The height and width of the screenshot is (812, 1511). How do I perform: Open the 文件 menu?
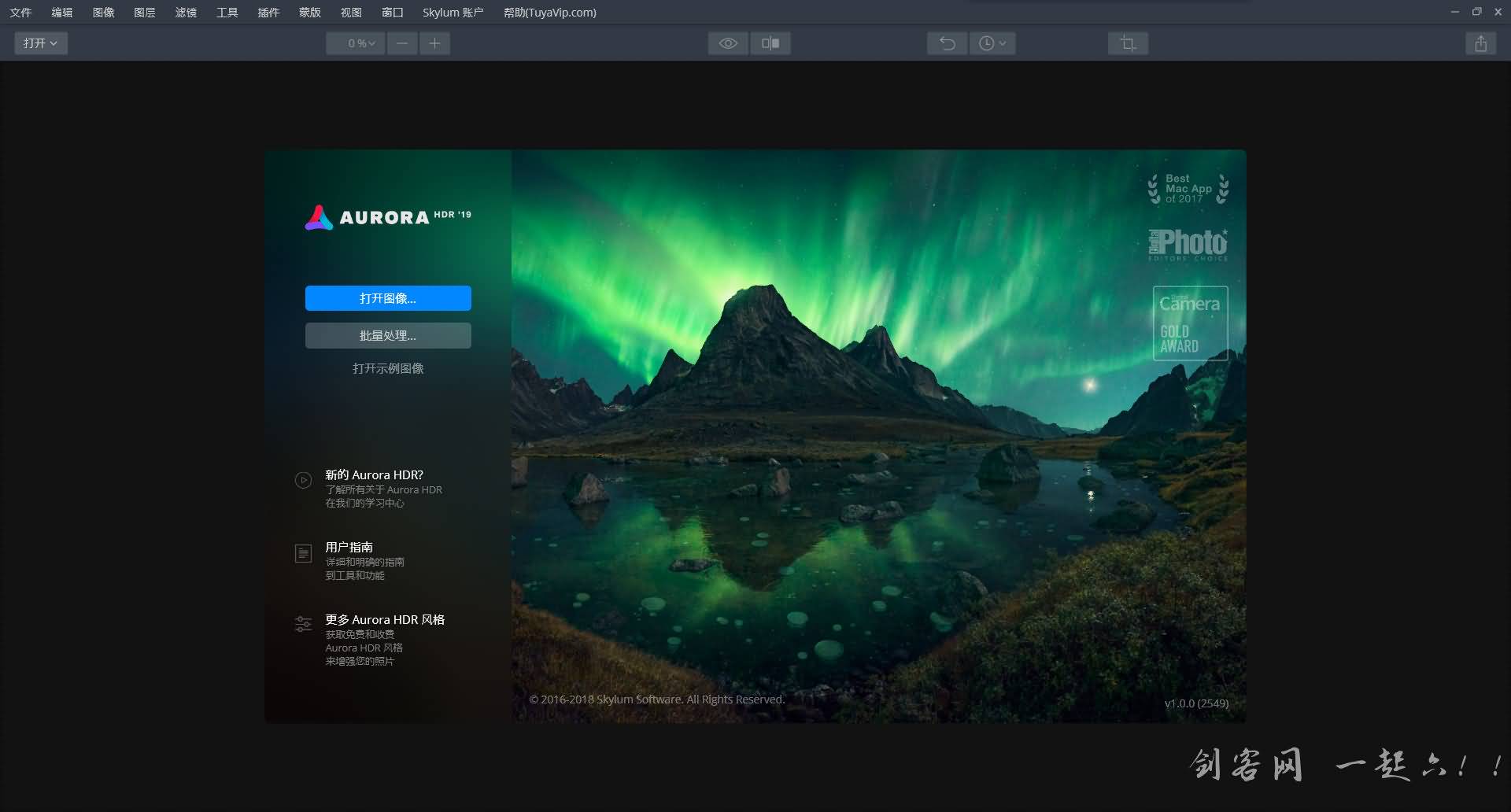(20, 12)
